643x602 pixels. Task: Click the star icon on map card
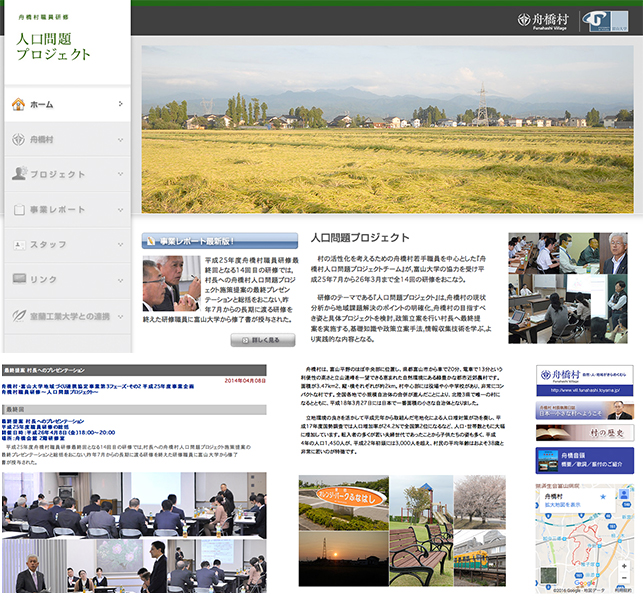tap(603, 497)
